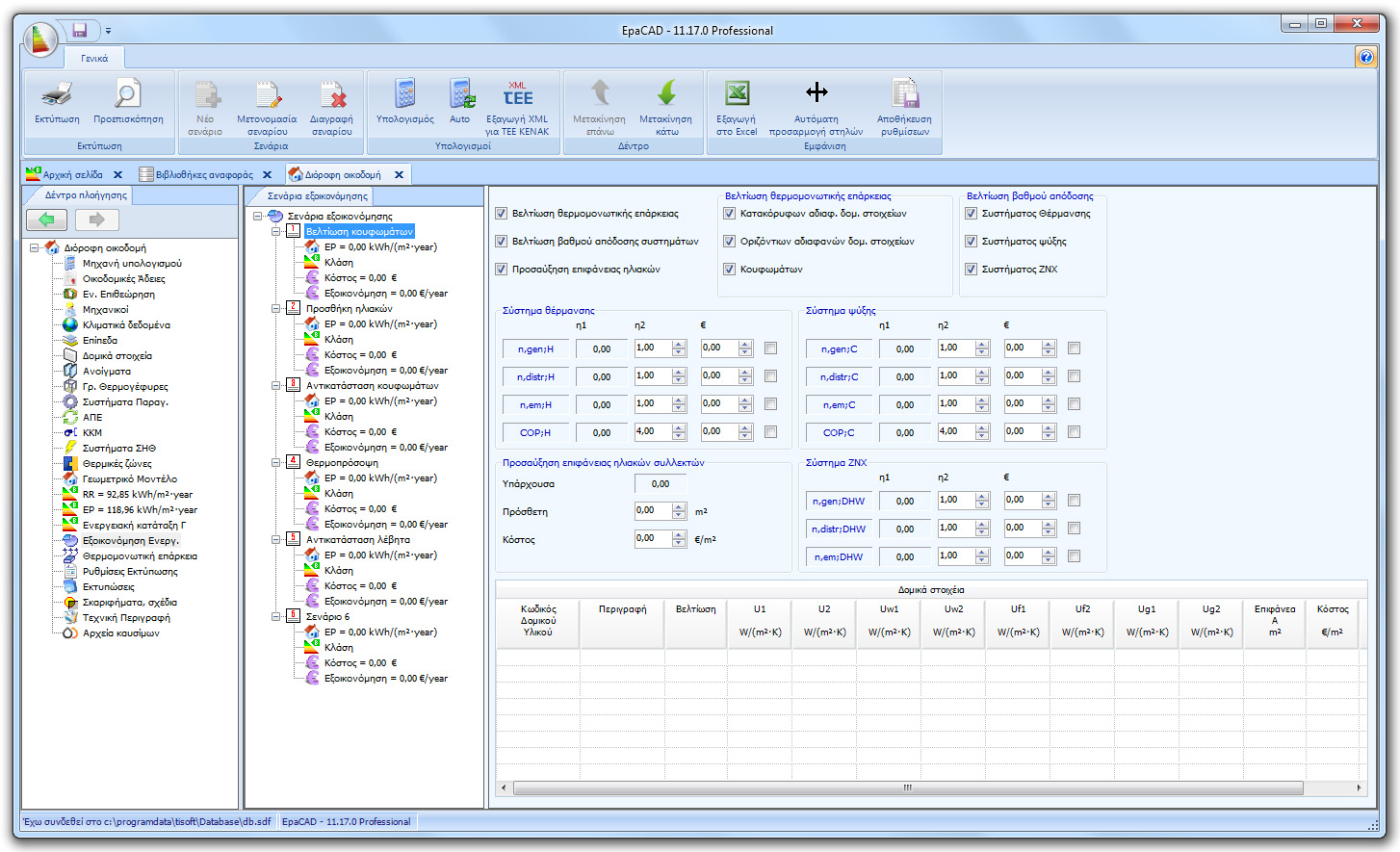This screenshot has height=852, width=1400.
Task: Disable Προσαύξηση επιφάνειας ηλιακών checkbox
Action: click(x=502, y=269)
